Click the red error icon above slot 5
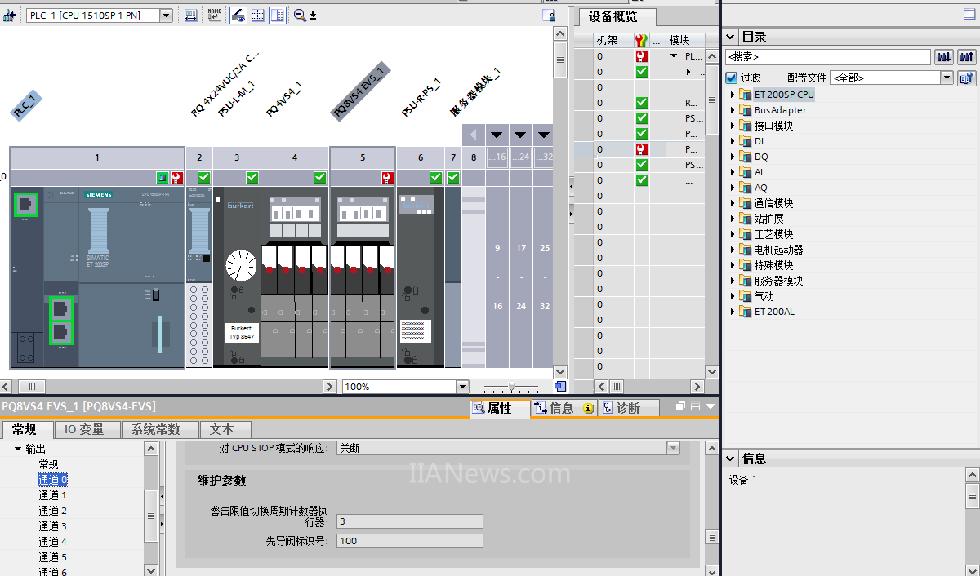980x576 pixels. [387, 178]
